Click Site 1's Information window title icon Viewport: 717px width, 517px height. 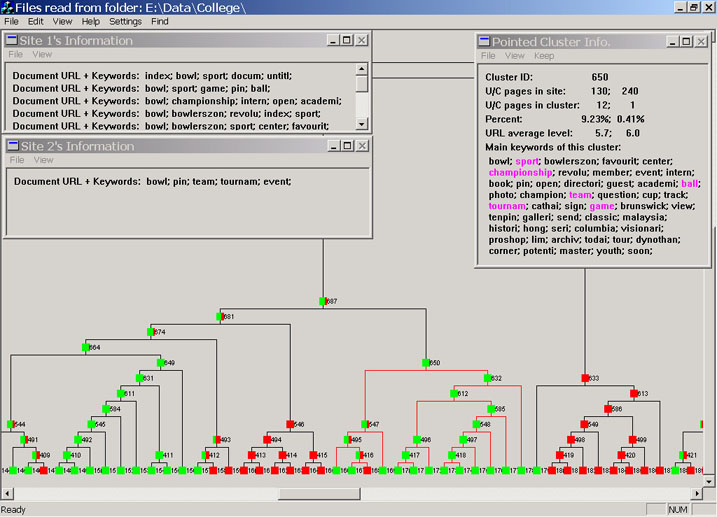[x=11, y=40]
